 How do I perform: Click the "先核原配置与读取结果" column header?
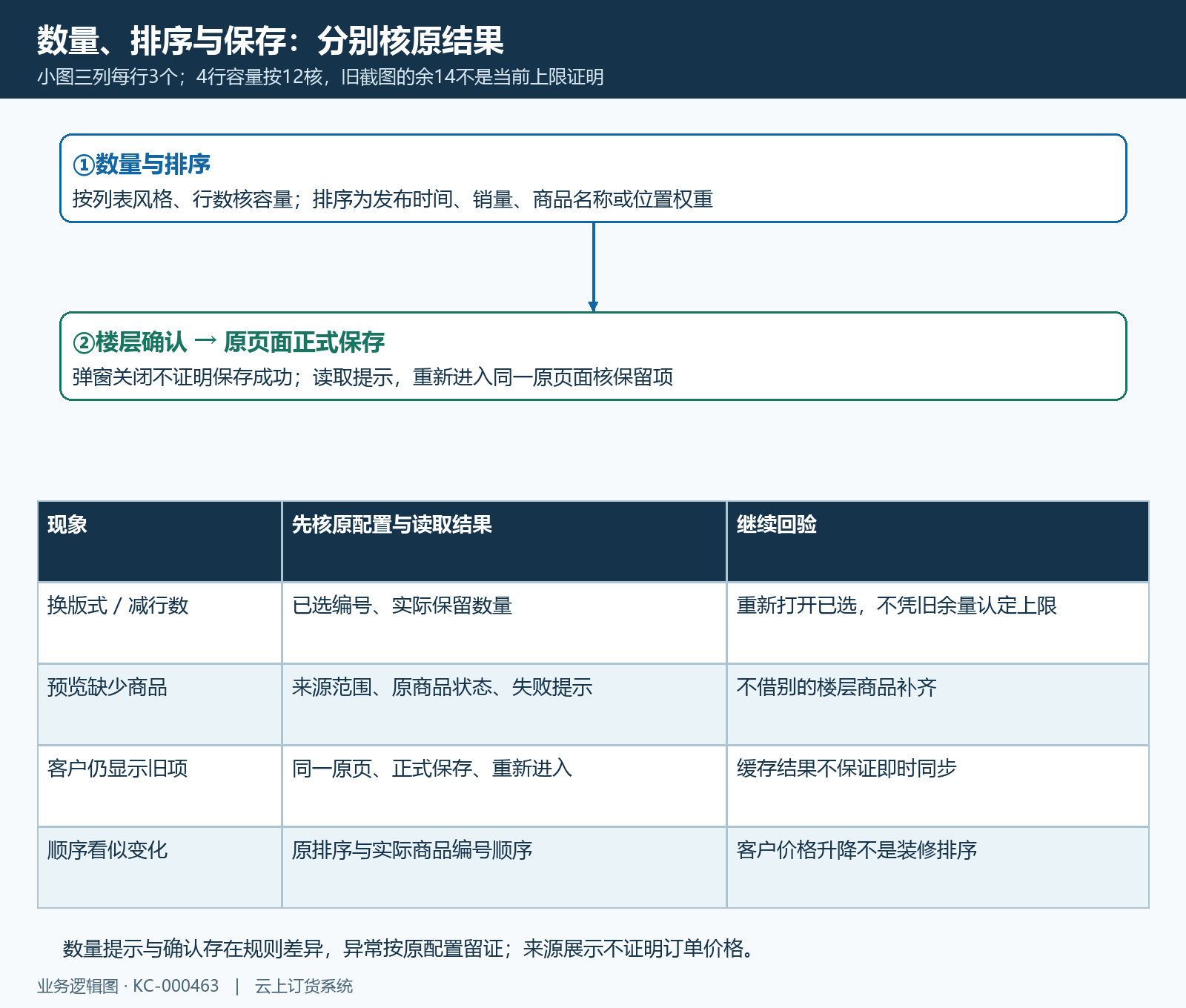504,542
